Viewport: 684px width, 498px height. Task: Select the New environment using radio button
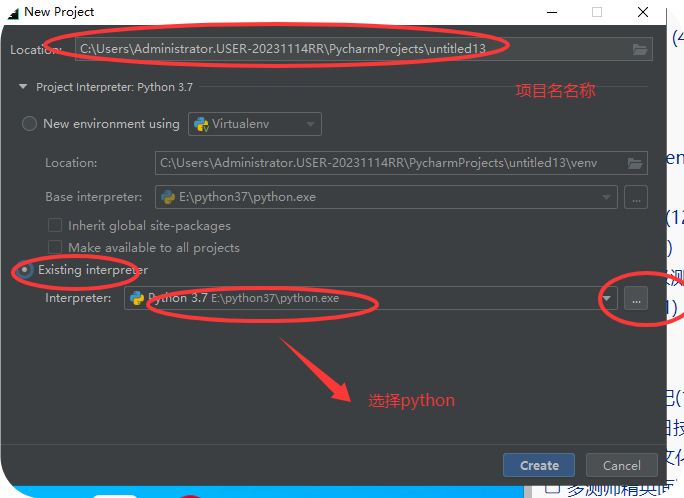click(29, 124)
